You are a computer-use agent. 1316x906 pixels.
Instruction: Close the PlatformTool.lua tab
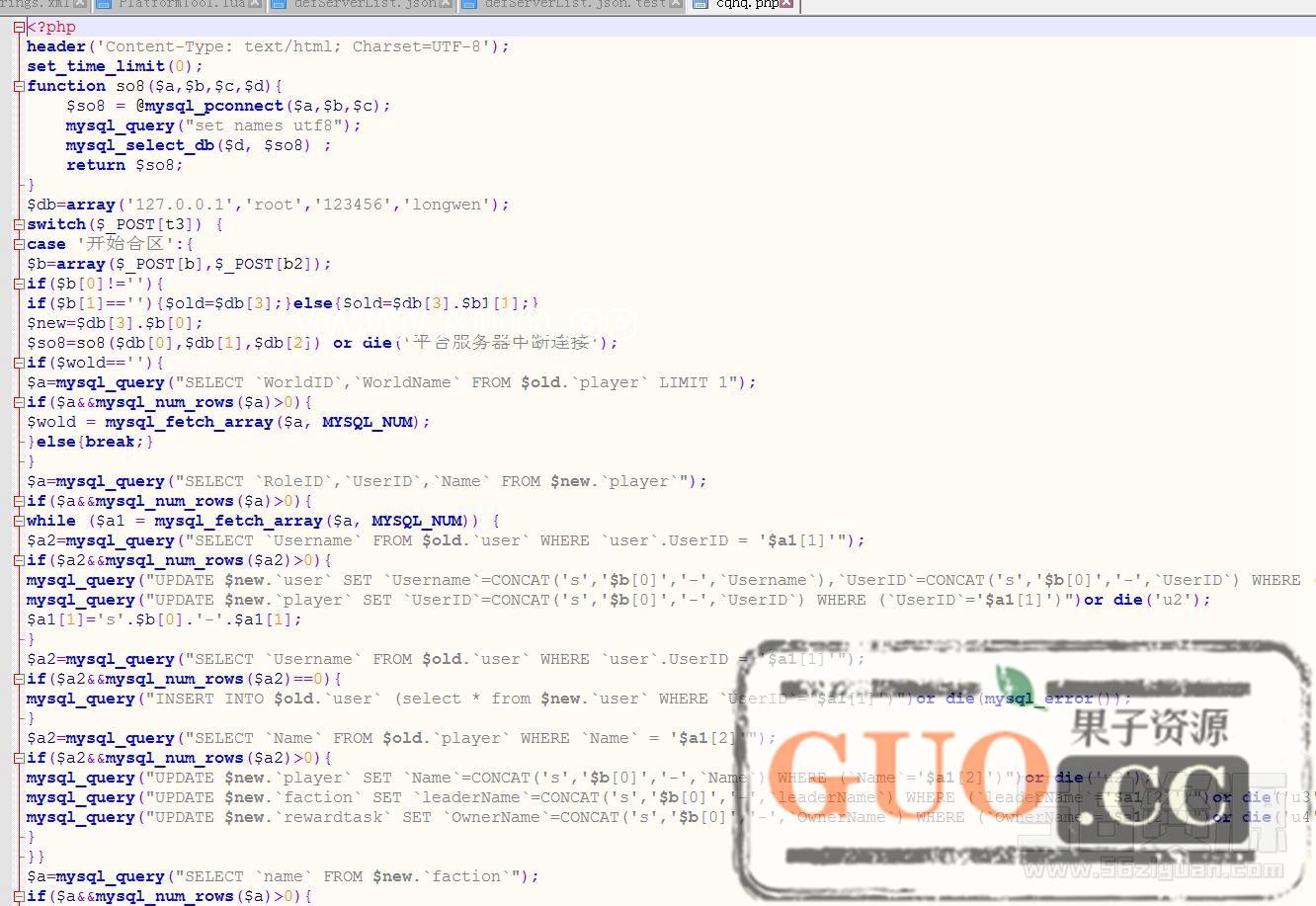(x=254, y=4)
